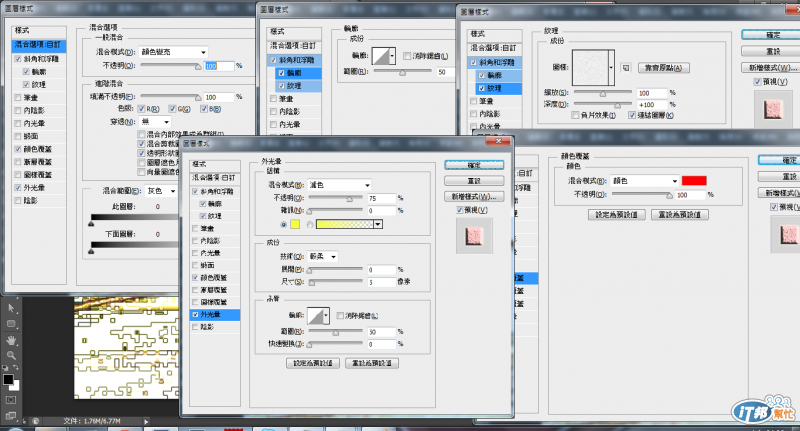Click new preset from pattern icon in Texture dialog
This screenshot has width=800, height=431.
[x=626, y=68]
